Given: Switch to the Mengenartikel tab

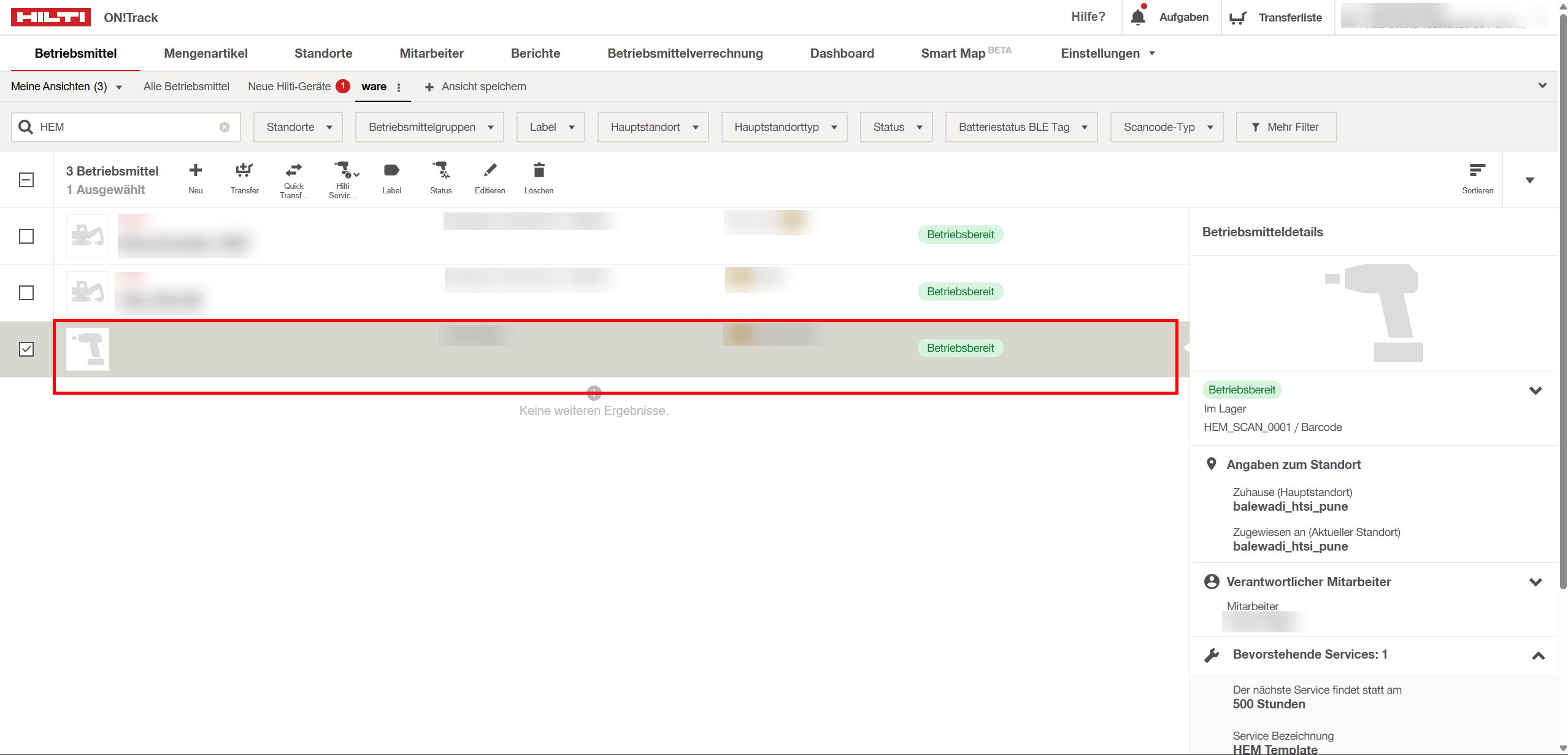Looking at the screenshot, I should pos(206,53).
